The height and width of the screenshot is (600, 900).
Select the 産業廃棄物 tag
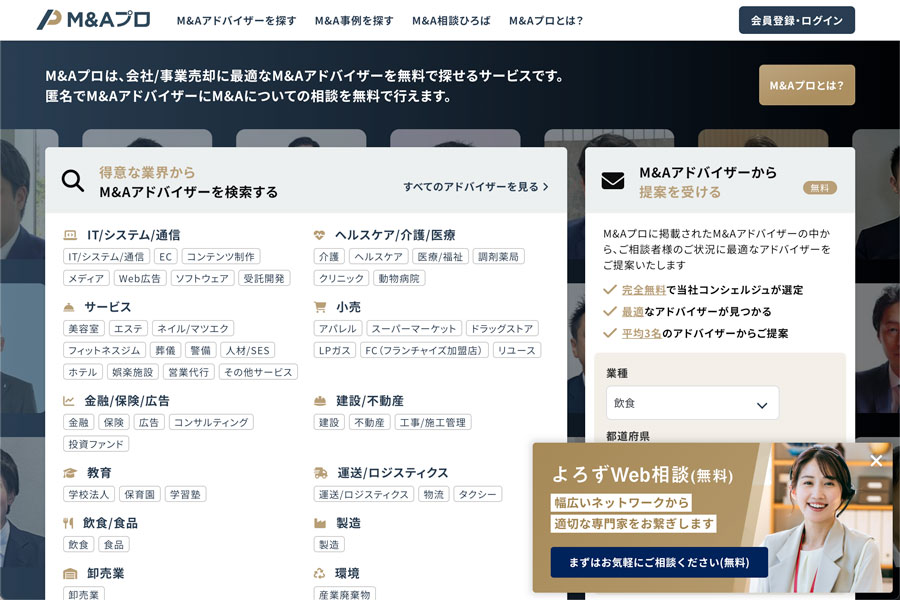344,594
